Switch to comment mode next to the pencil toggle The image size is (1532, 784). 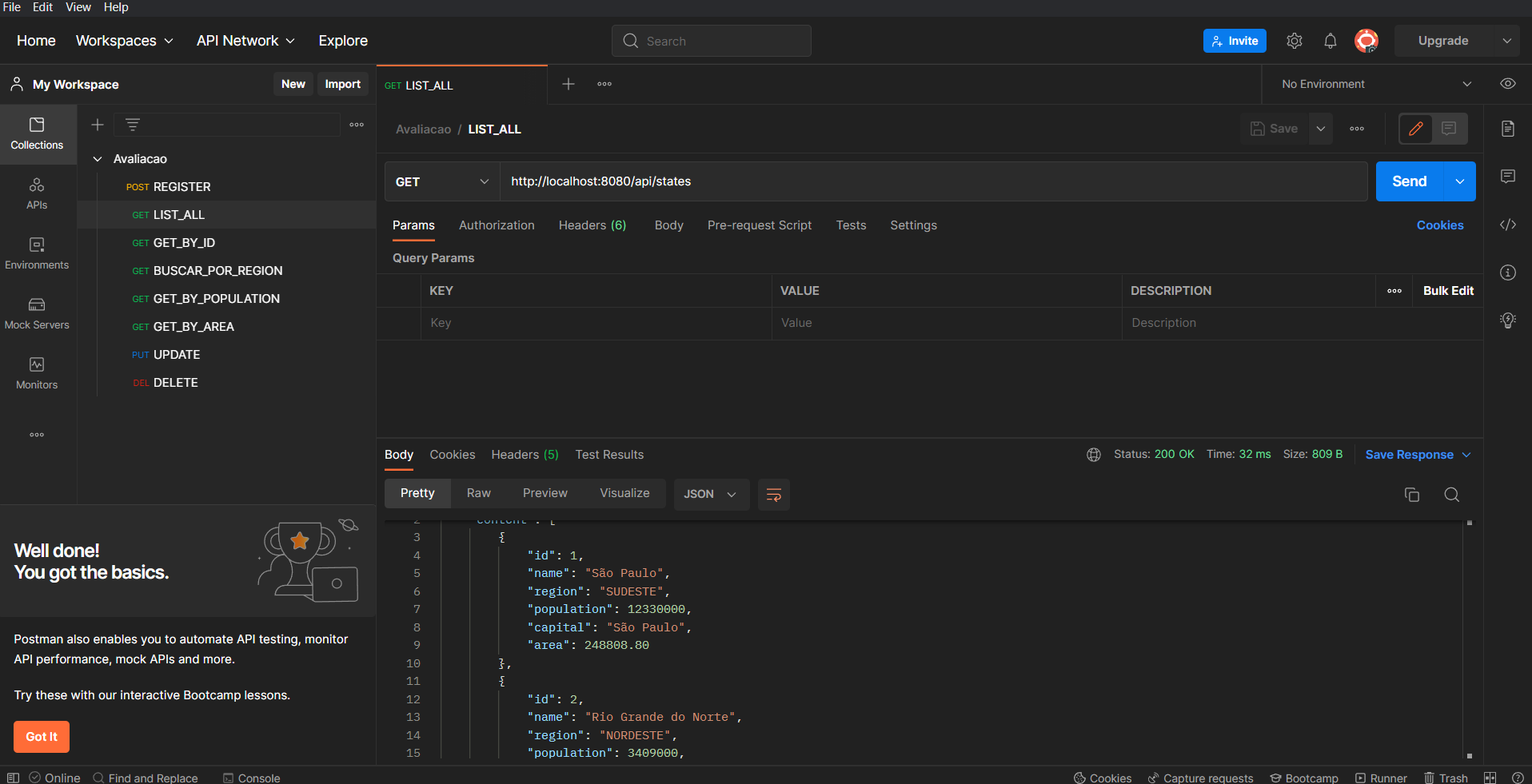(x=1450, y=128)
